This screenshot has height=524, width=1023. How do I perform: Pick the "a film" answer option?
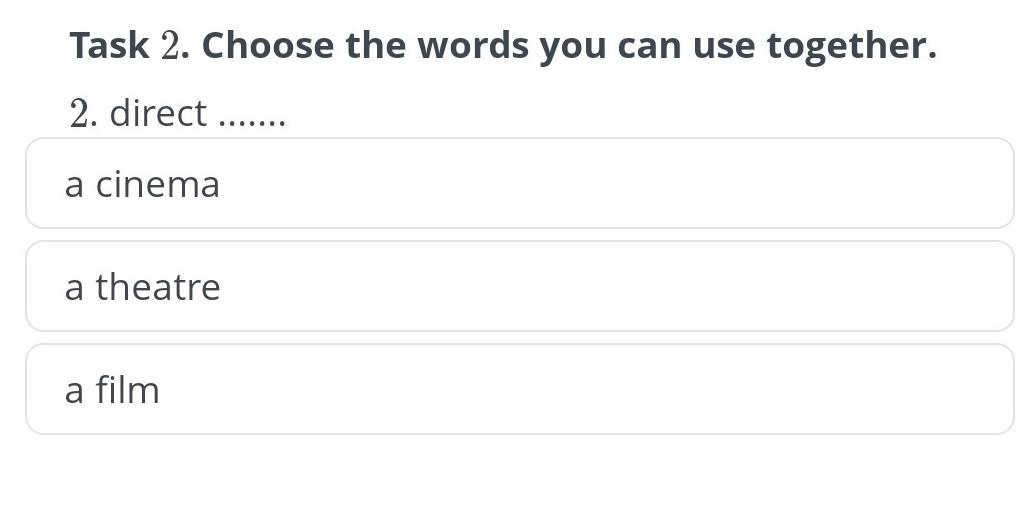pyautogui.click(x=519, y=390)
